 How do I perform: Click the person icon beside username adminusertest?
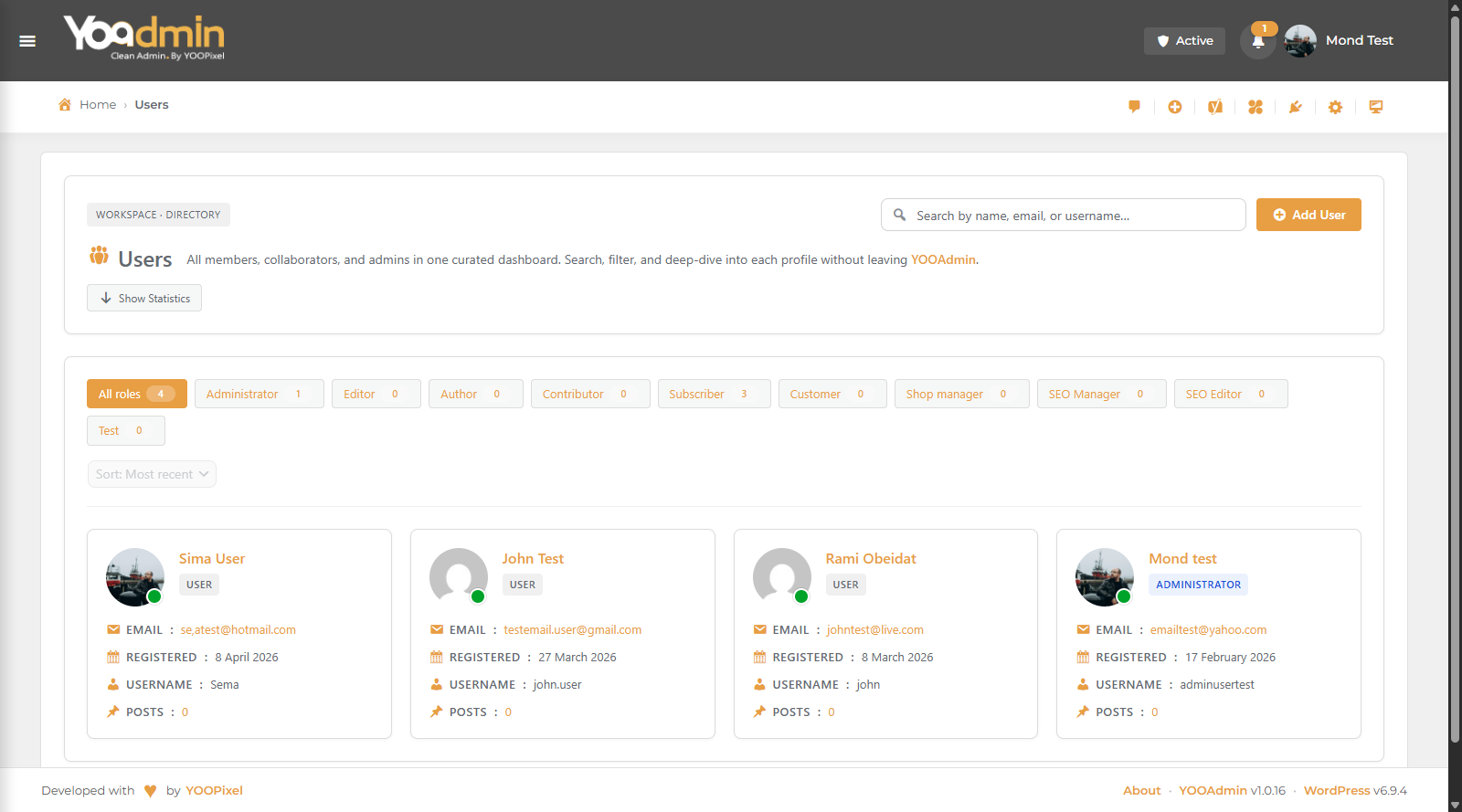coord(1083,684)
